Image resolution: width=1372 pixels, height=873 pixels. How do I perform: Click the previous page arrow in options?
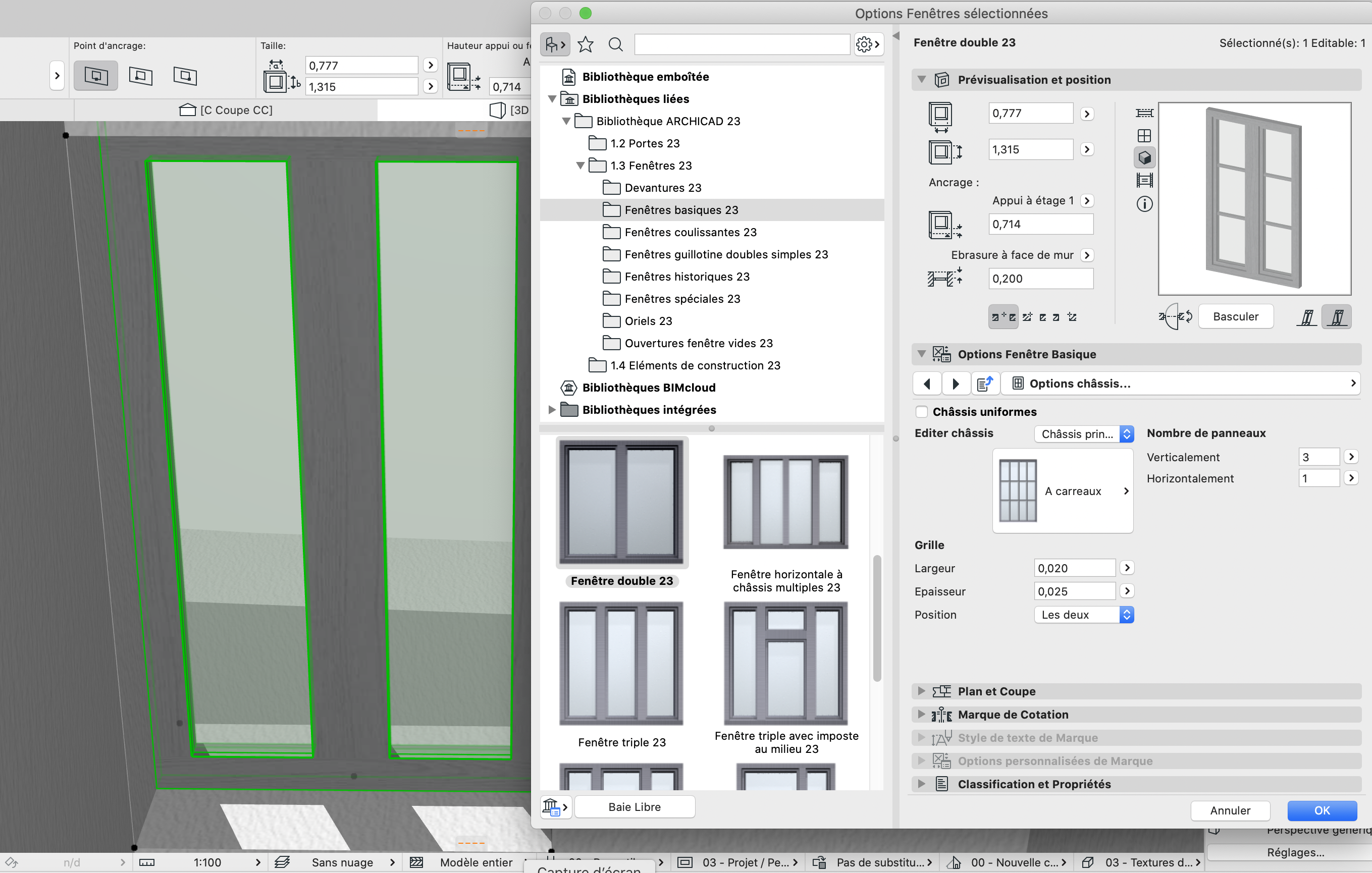tap(927, 383)
